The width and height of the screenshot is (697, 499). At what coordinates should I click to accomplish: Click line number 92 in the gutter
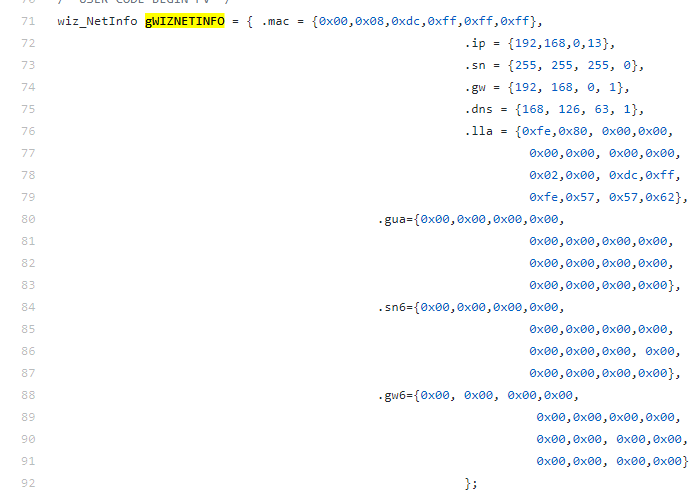click(28, 483)
